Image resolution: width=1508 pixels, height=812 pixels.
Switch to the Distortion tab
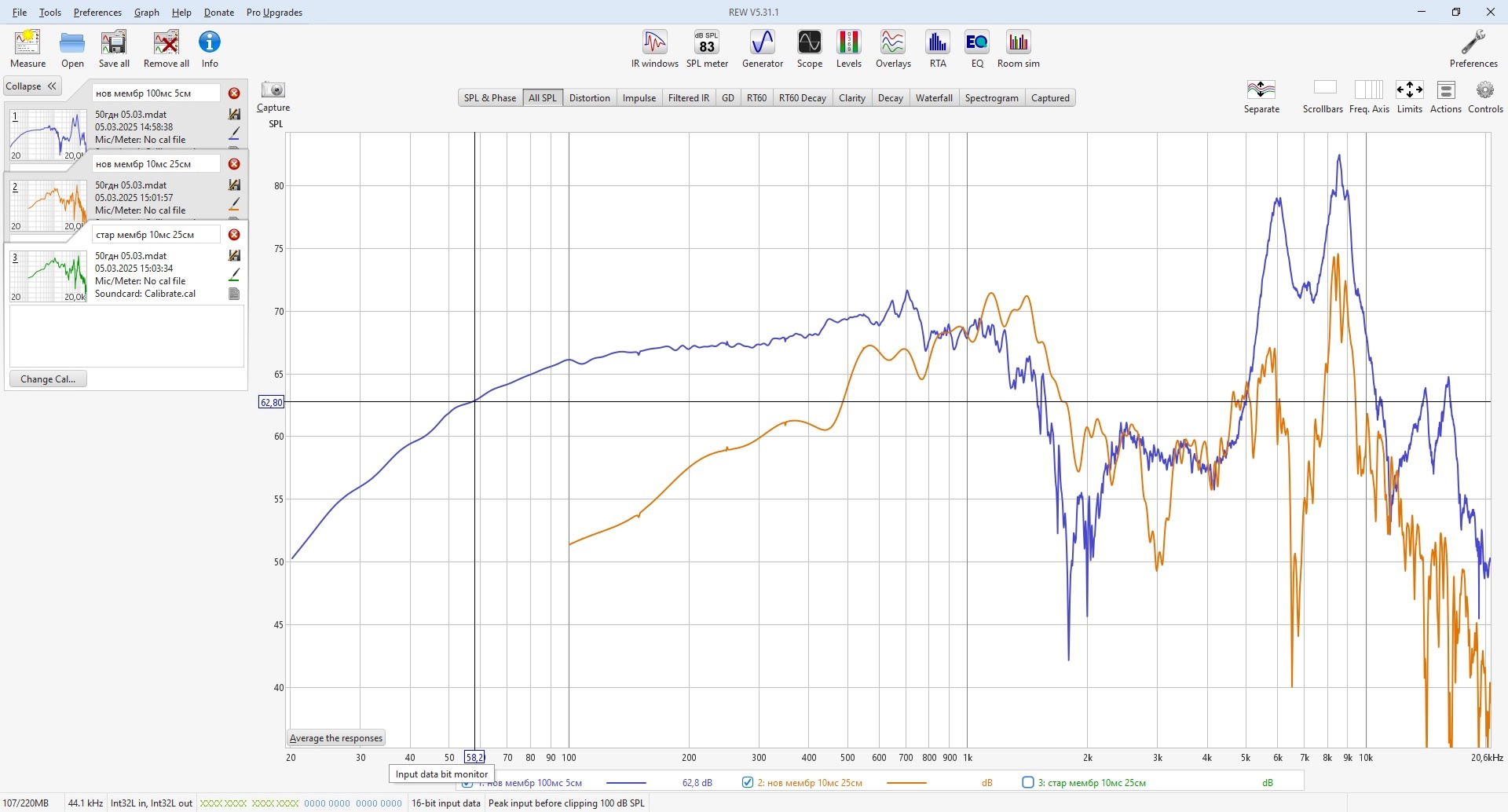[x=590, y=98]
